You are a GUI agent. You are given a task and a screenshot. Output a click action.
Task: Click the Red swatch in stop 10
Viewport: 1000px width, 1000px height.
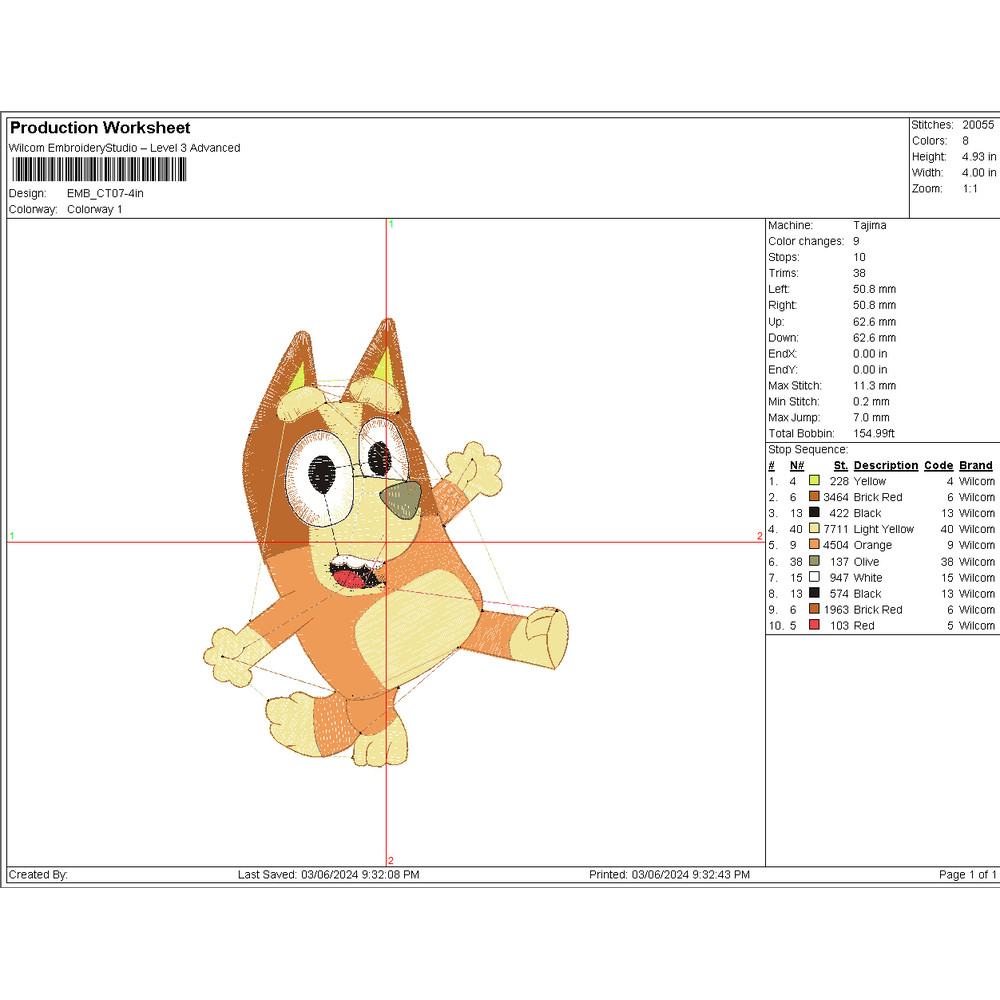[x=814, y=625]
